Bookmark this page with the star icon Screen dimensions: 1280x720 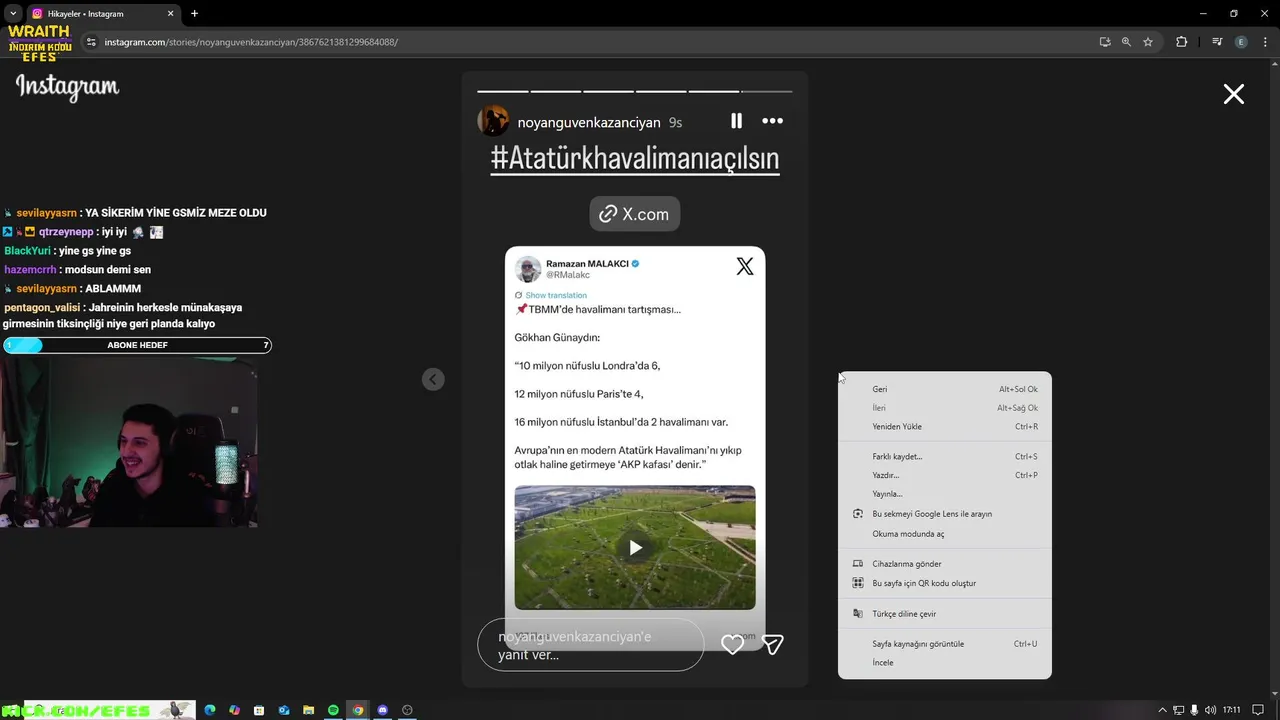point(1148,42)
